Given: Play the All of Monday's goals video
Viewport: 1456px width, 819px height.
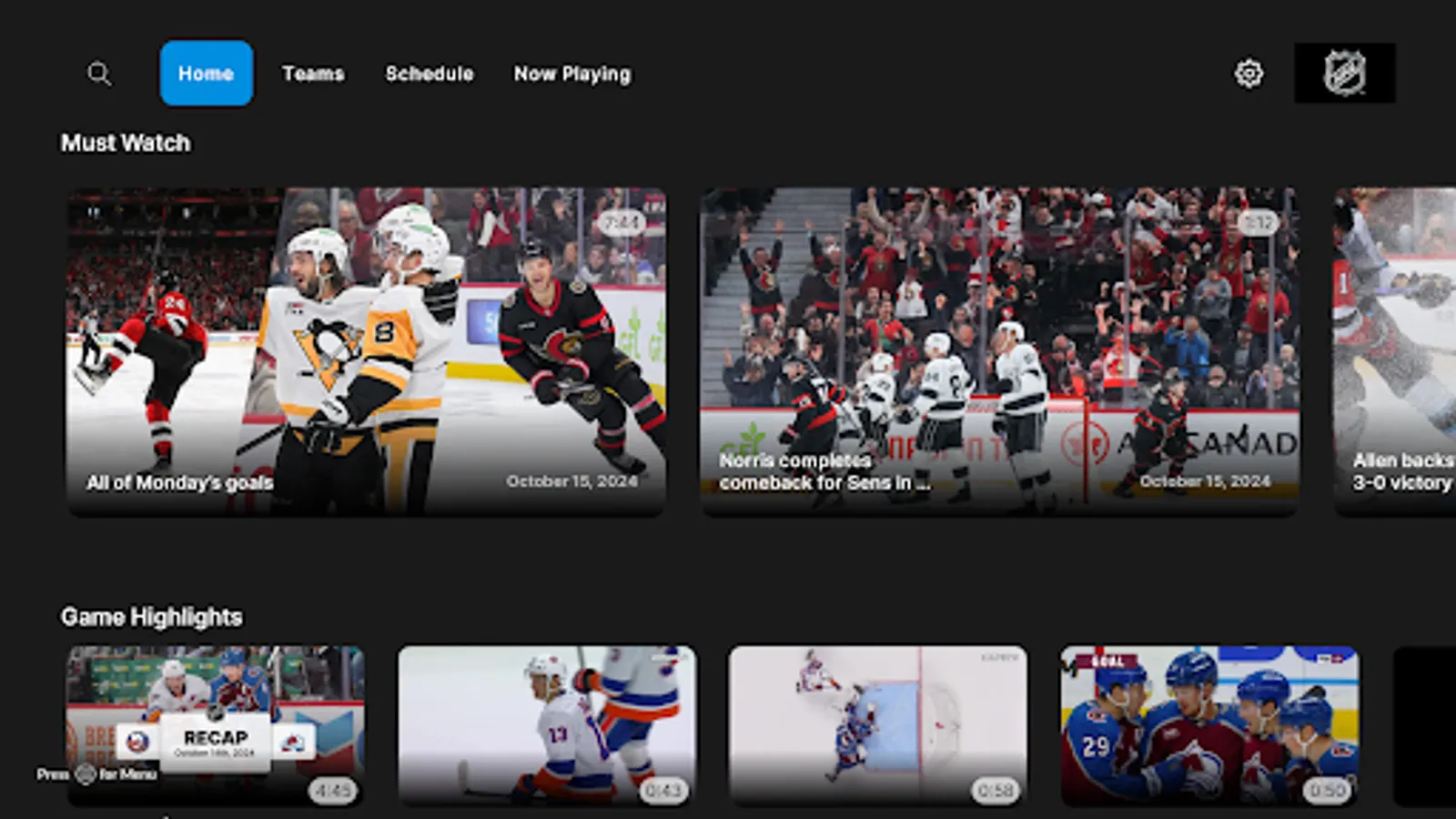Looking at the screenshot, I should [x=364, y=350].
